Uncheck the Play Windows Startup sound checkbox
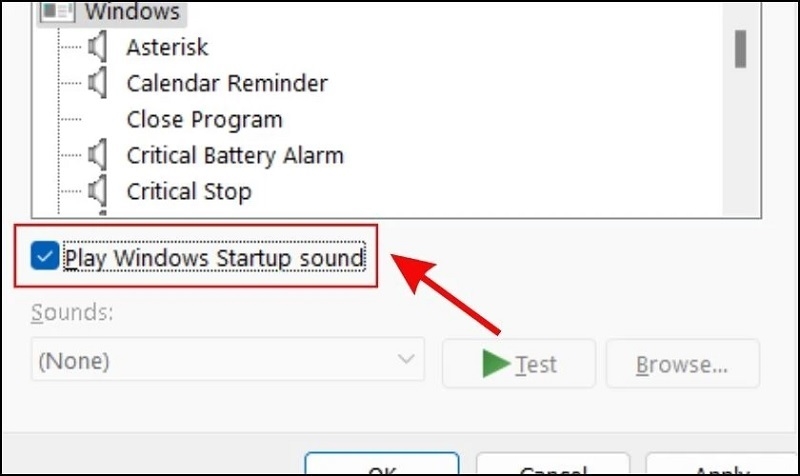 (x=43, y=258)
